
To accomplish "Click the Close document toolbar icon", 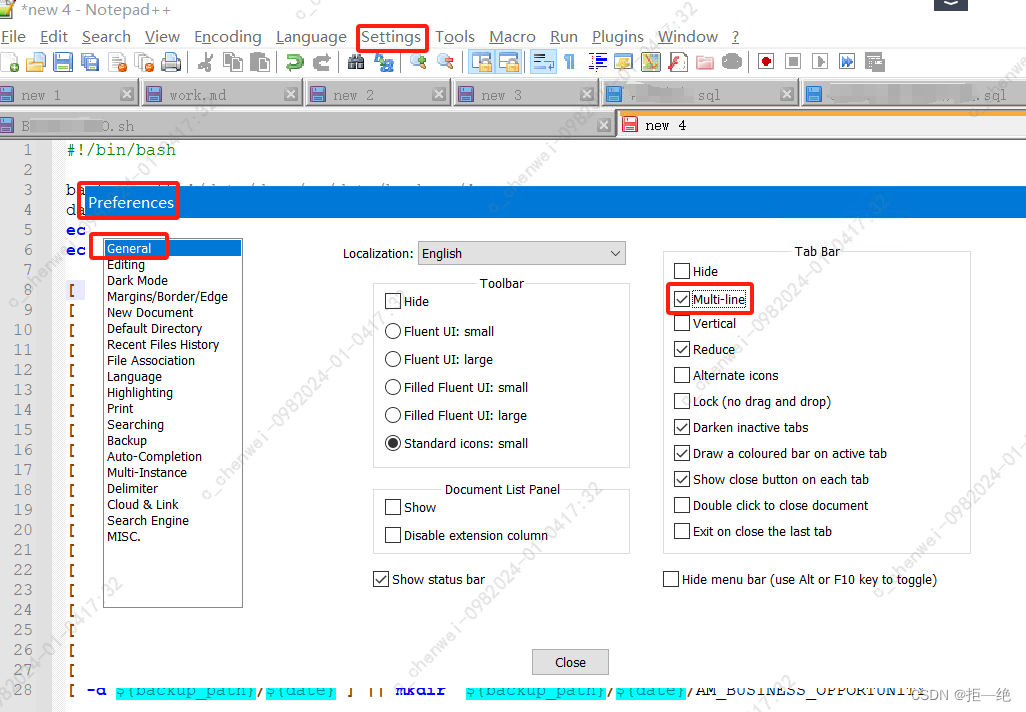I will tap(118, 63).
